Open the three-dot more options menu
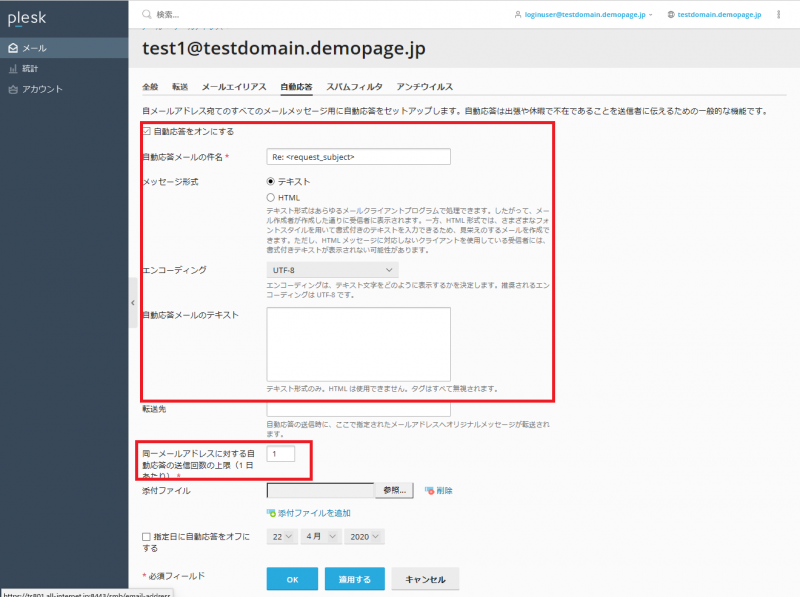 pyautogui.click(x=778, y=15)
